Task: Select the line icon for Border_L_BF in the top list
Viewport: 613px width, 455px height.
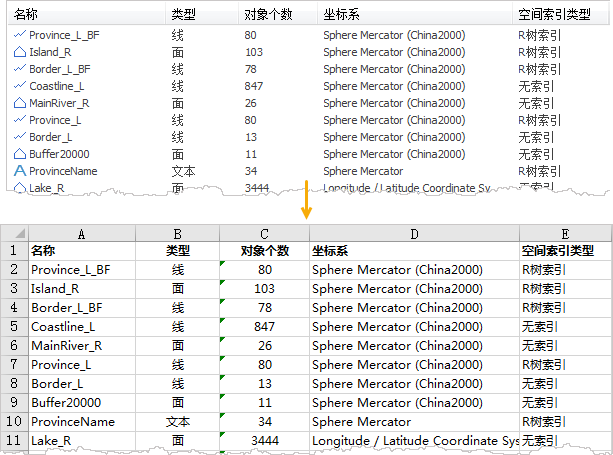Action: pyautogui.click(x=19, y=69)
